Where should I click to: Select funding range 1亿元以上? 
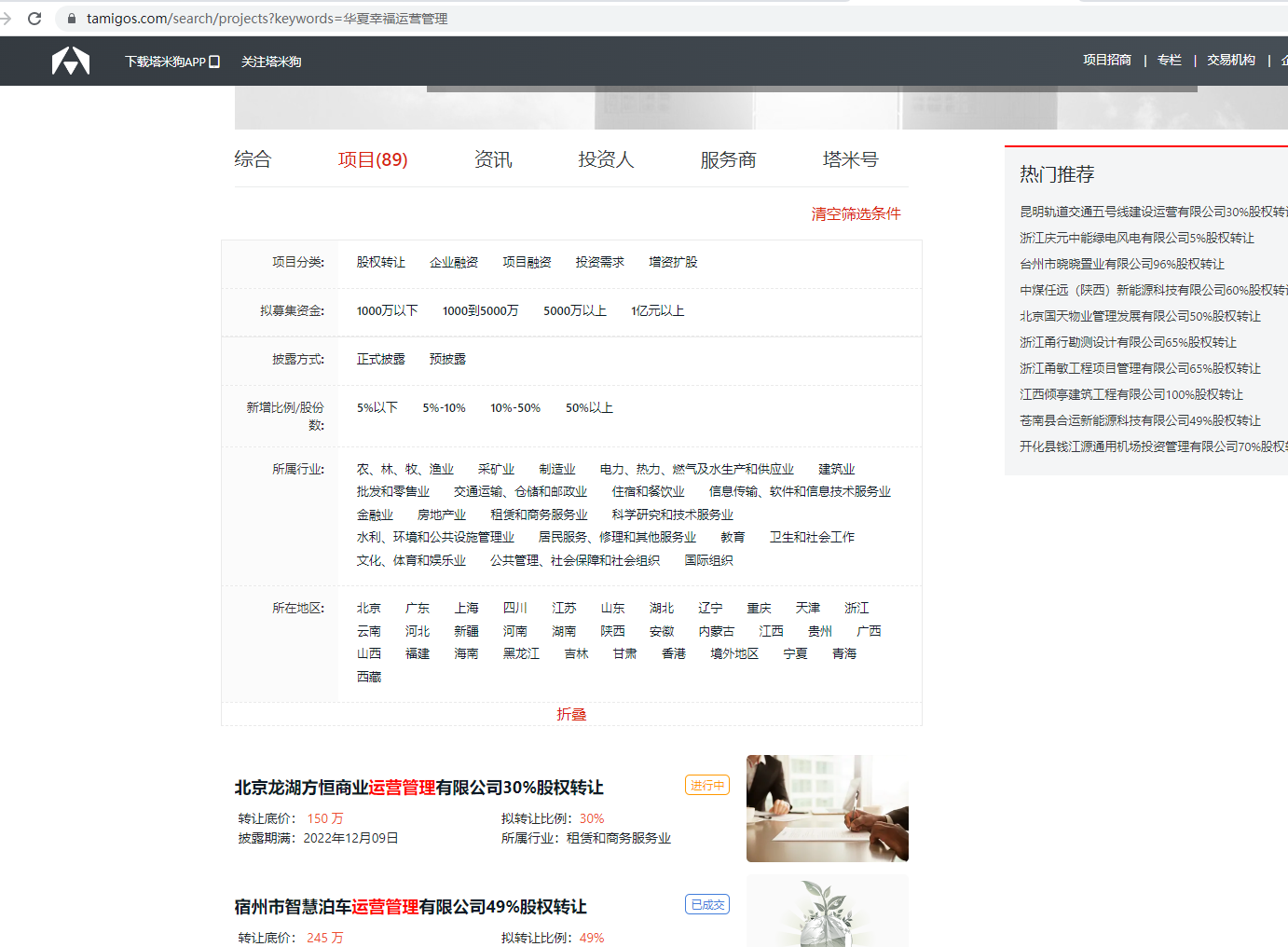pyautogui.click(x=658, y=310)
